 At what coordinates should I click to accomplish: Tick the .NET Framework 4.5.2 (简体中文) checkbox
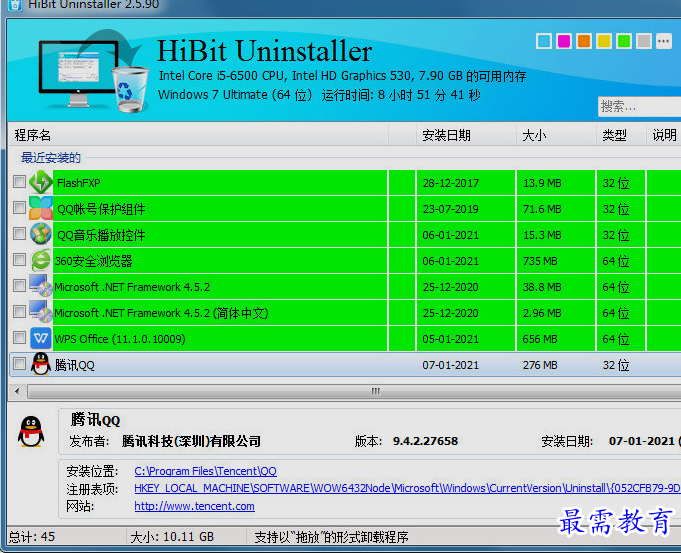click(x=19, y=311)
